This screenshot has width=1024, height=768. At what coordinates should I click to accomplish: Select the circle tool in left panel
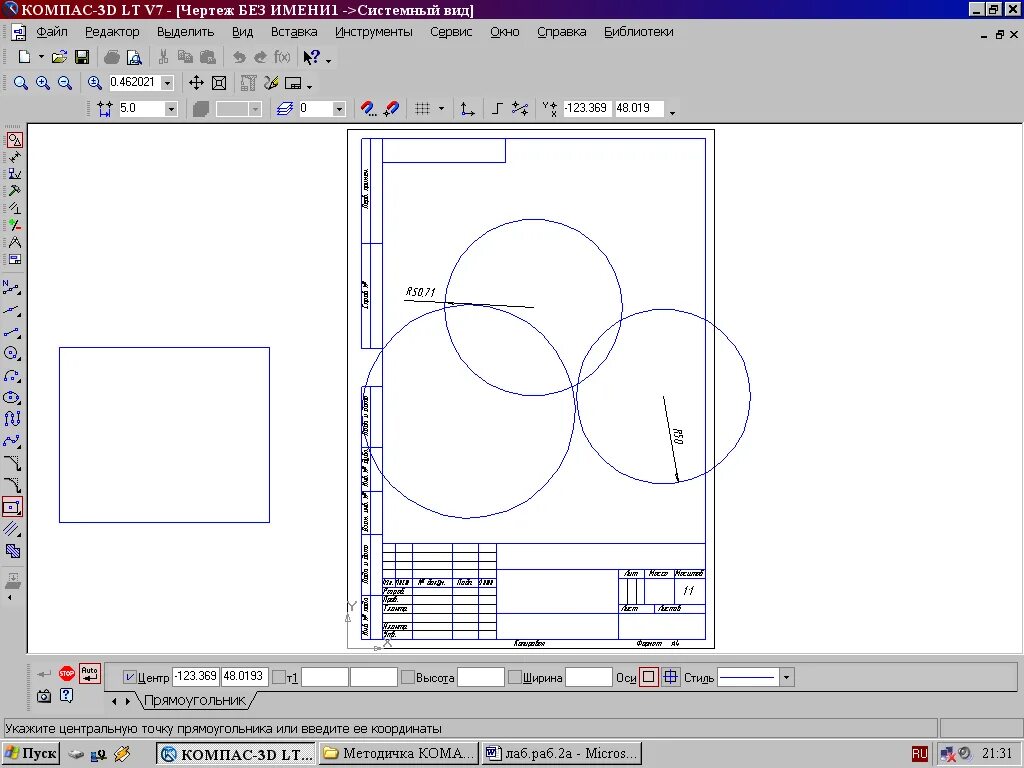pos(12,354)
